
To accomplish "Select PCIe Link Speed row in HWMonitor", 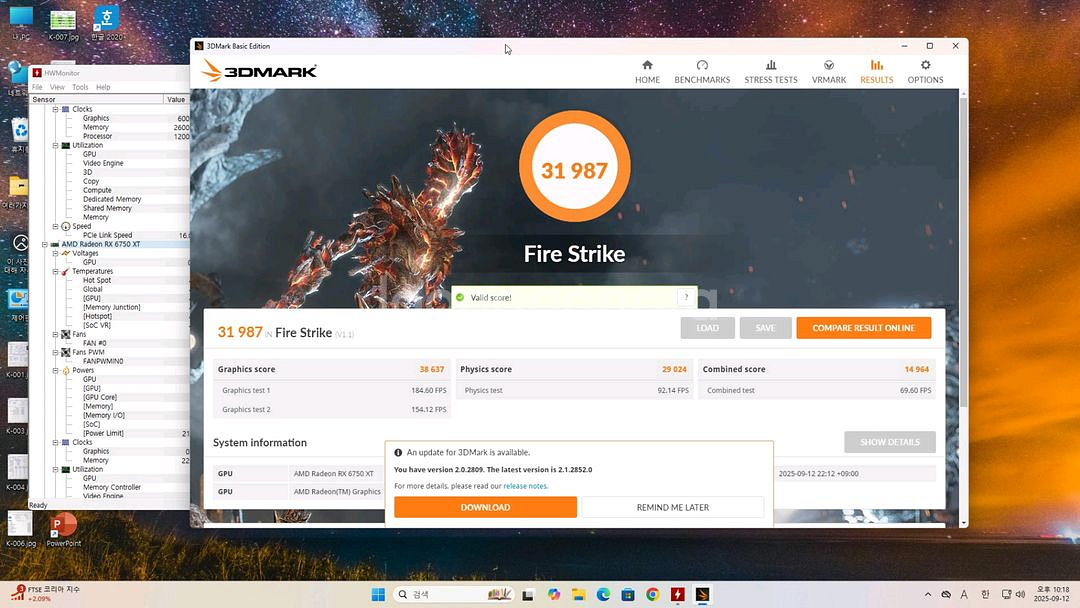I will pos(107,235).
